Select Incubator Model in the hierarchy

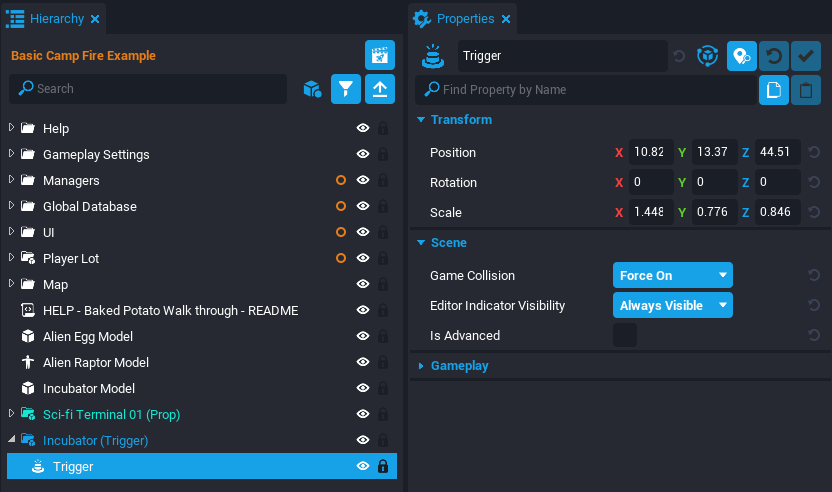pos(88,389)
